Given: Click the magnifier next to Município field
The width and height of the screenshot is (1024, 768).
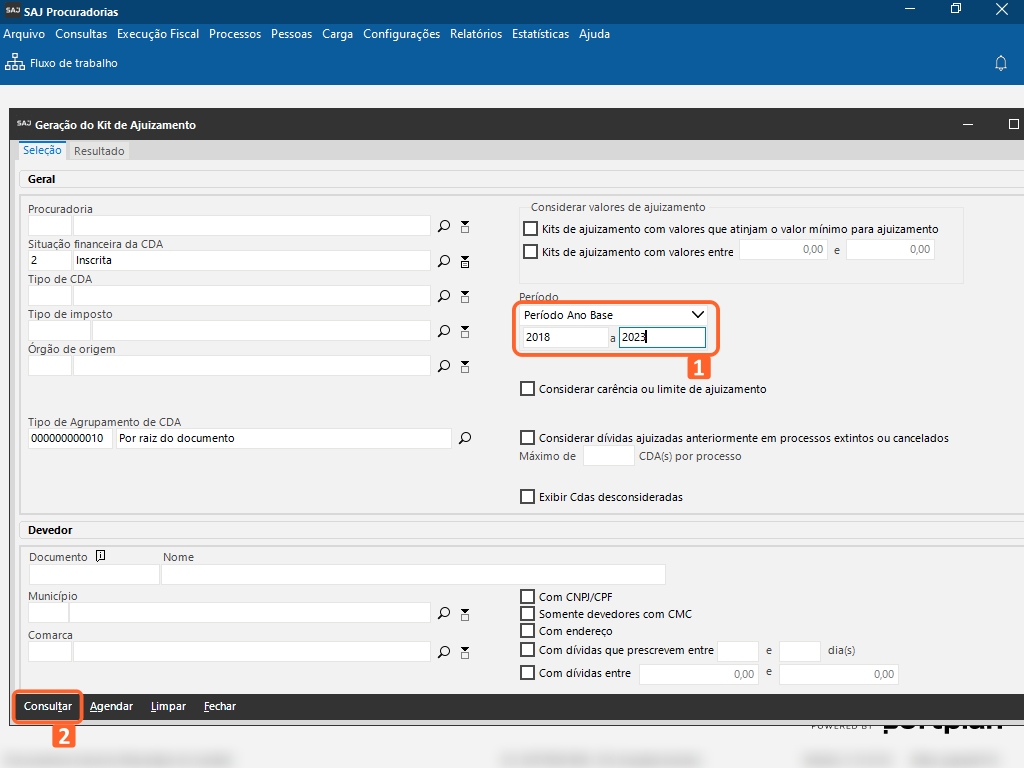Looking at the screenshot, I should click(x=444, y=613).
